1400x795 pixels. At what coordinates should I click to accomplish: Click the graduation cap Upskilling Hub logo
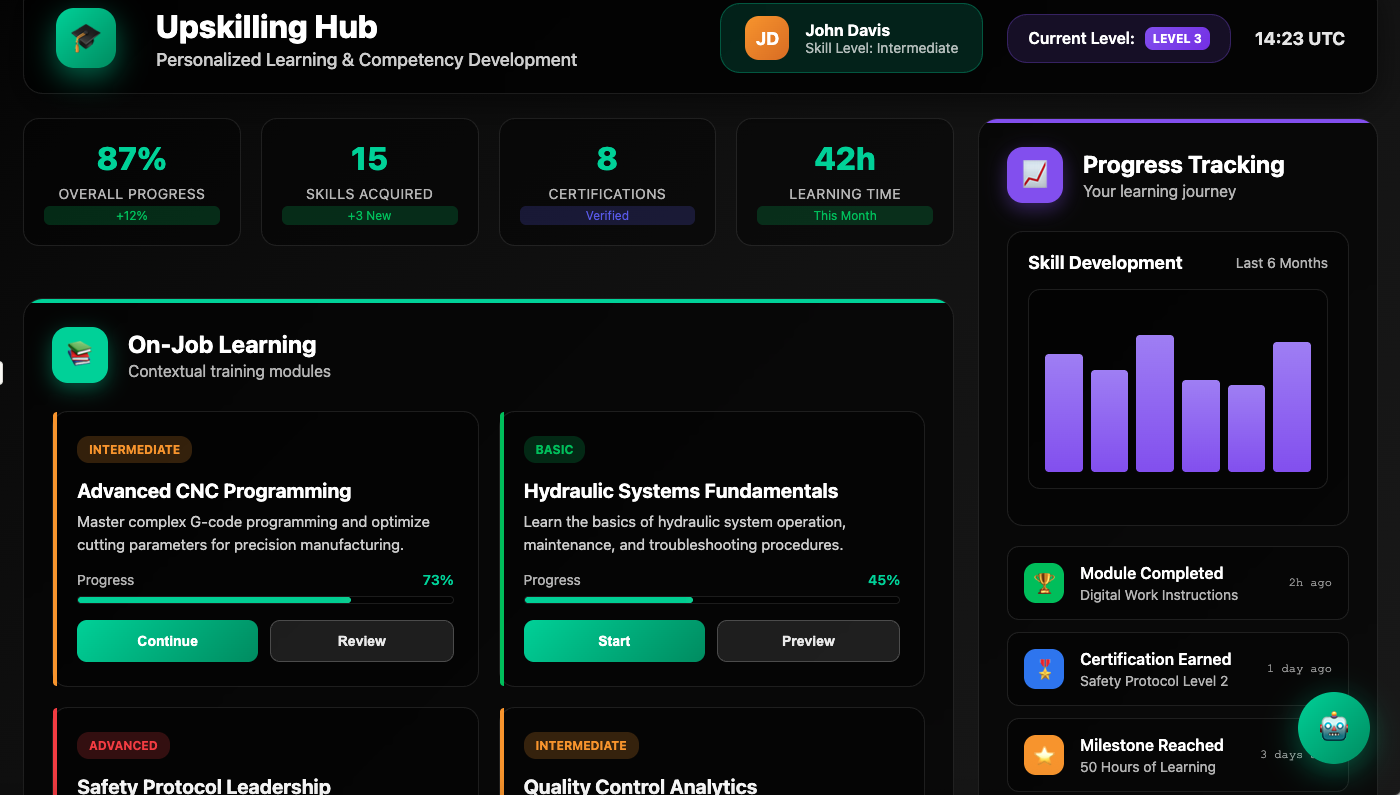coord(86,39)
